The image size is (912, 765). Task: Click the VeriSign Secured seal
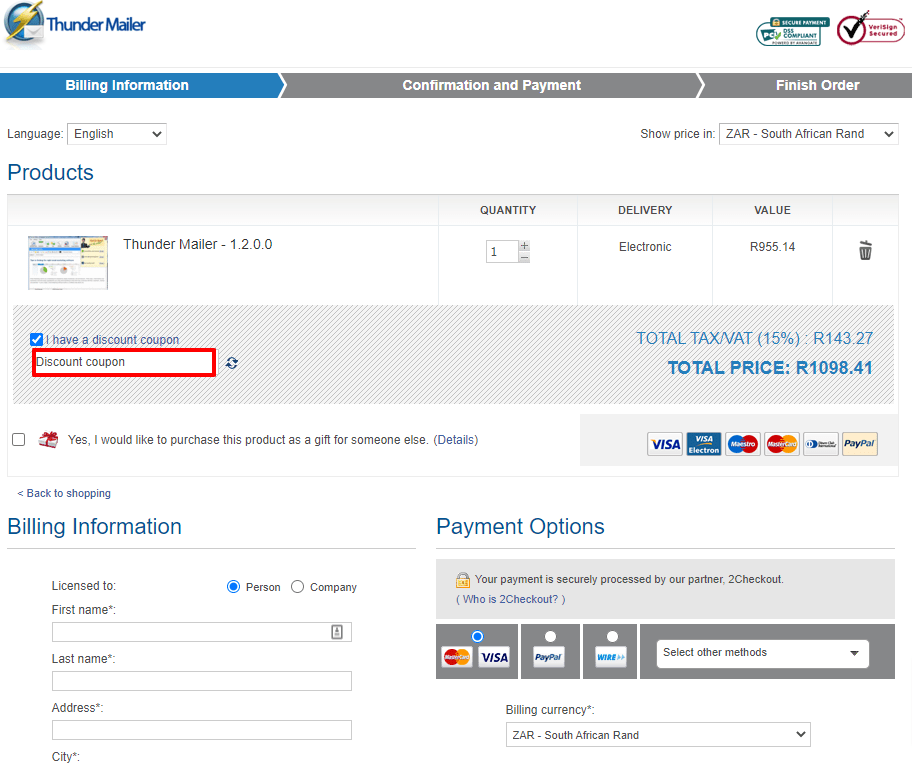(870, 30)
